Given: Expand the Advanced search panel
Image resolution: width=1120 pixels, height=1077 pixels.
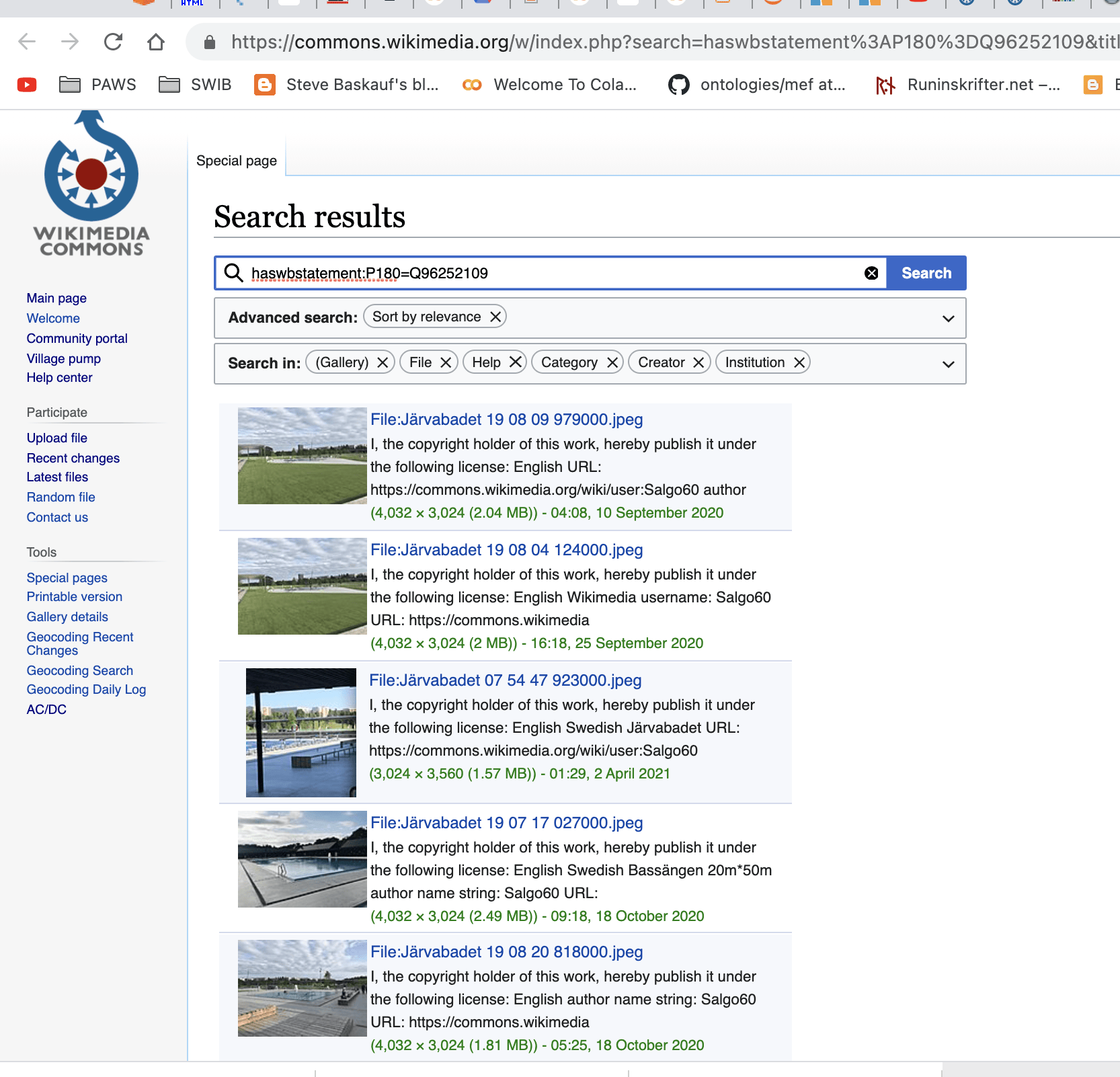Looking at the screenshot, I should (x=948, y=318).
